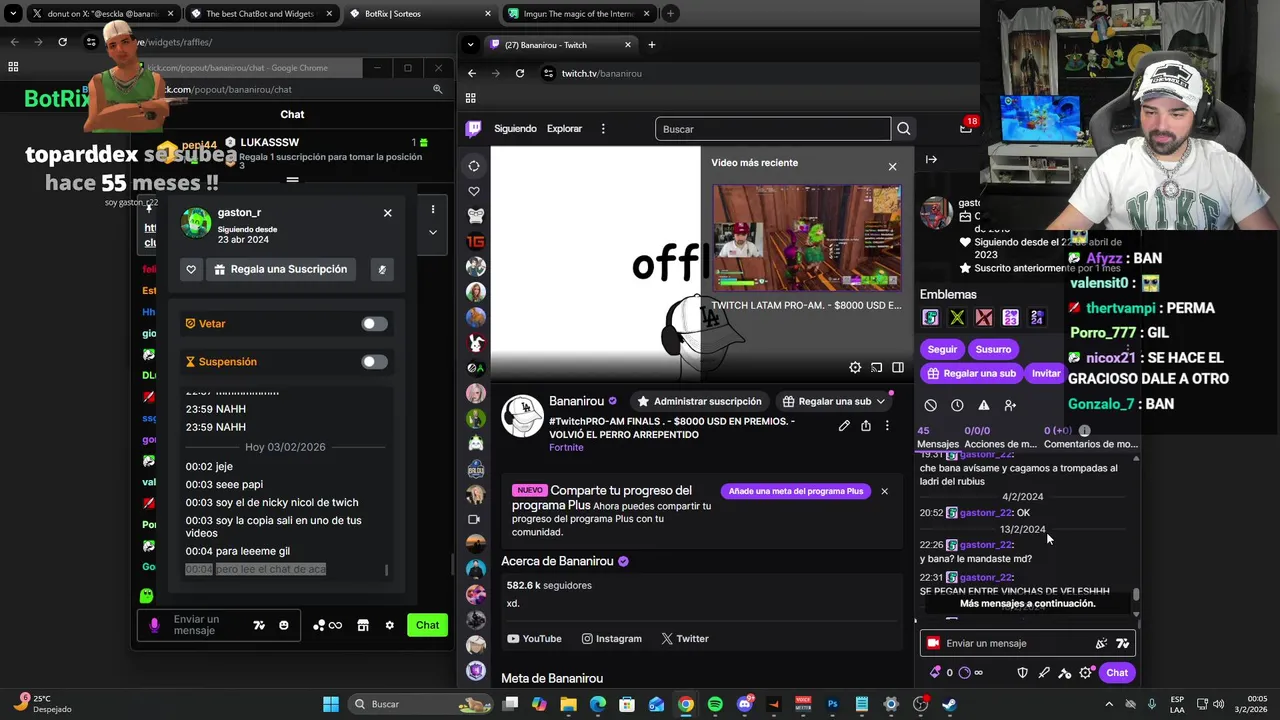This screenshot has height=720, width=1280.
Task: Click the purple Chat button in Twitch
Action: 1117,673
